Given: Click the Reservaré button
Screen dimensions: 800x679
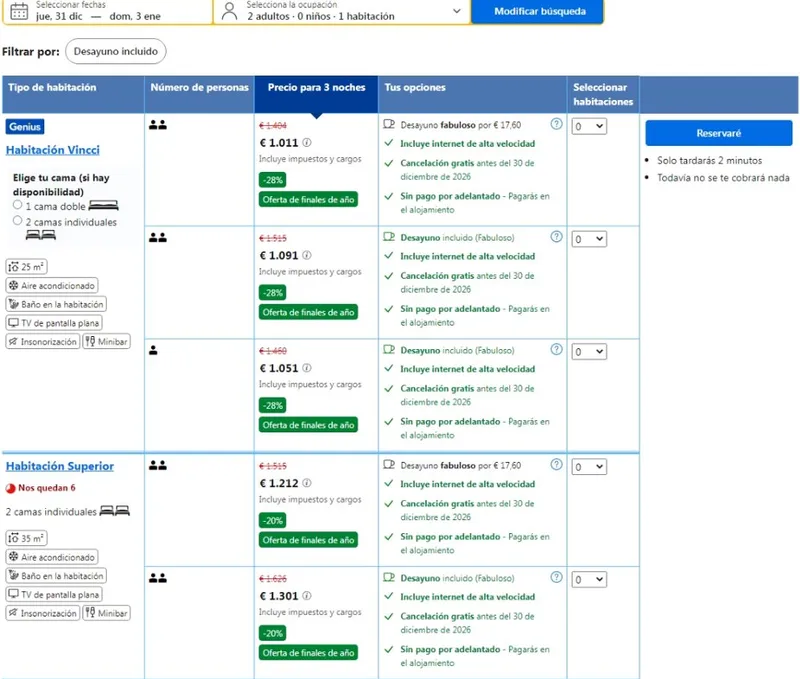Looking at the screenshot, I should 718,133.
